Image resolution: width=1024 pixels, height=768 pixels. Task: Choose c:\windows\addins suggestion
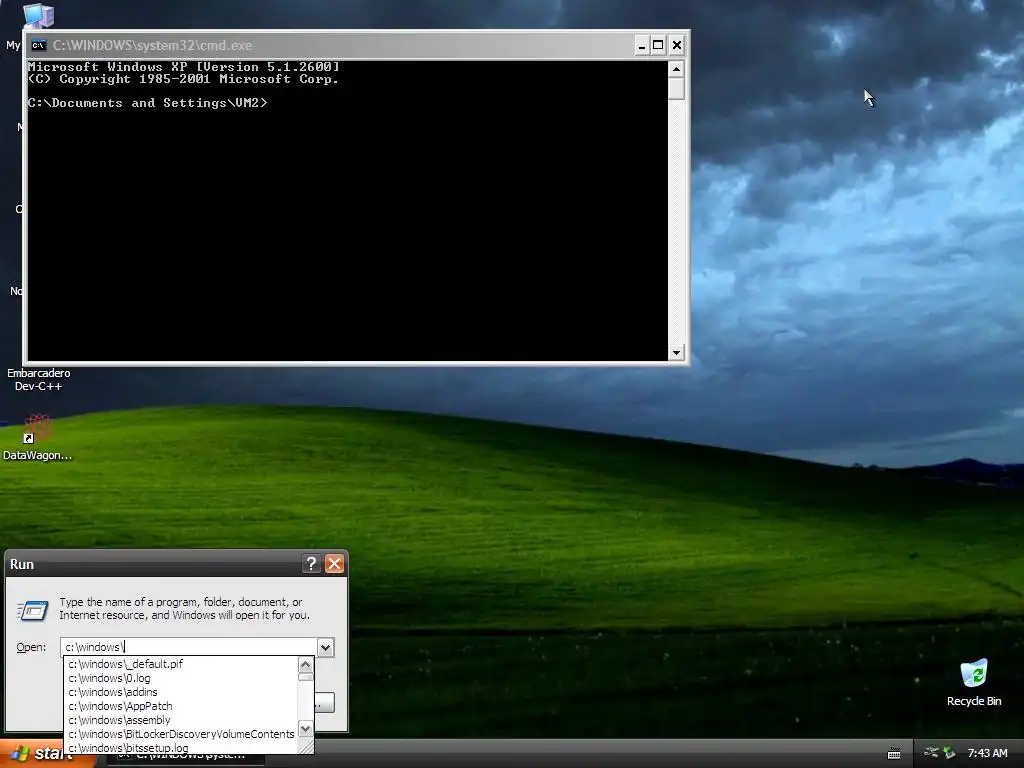pyautogui.click(x=180, y=692)
